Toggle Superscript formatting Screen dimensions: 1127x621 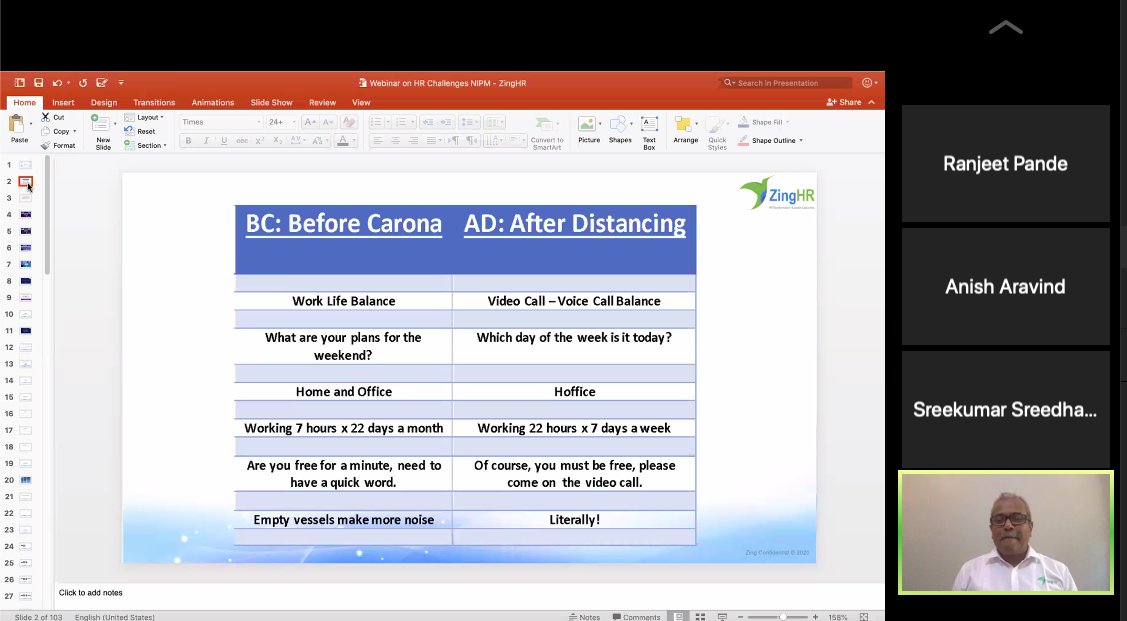point(260,141)
